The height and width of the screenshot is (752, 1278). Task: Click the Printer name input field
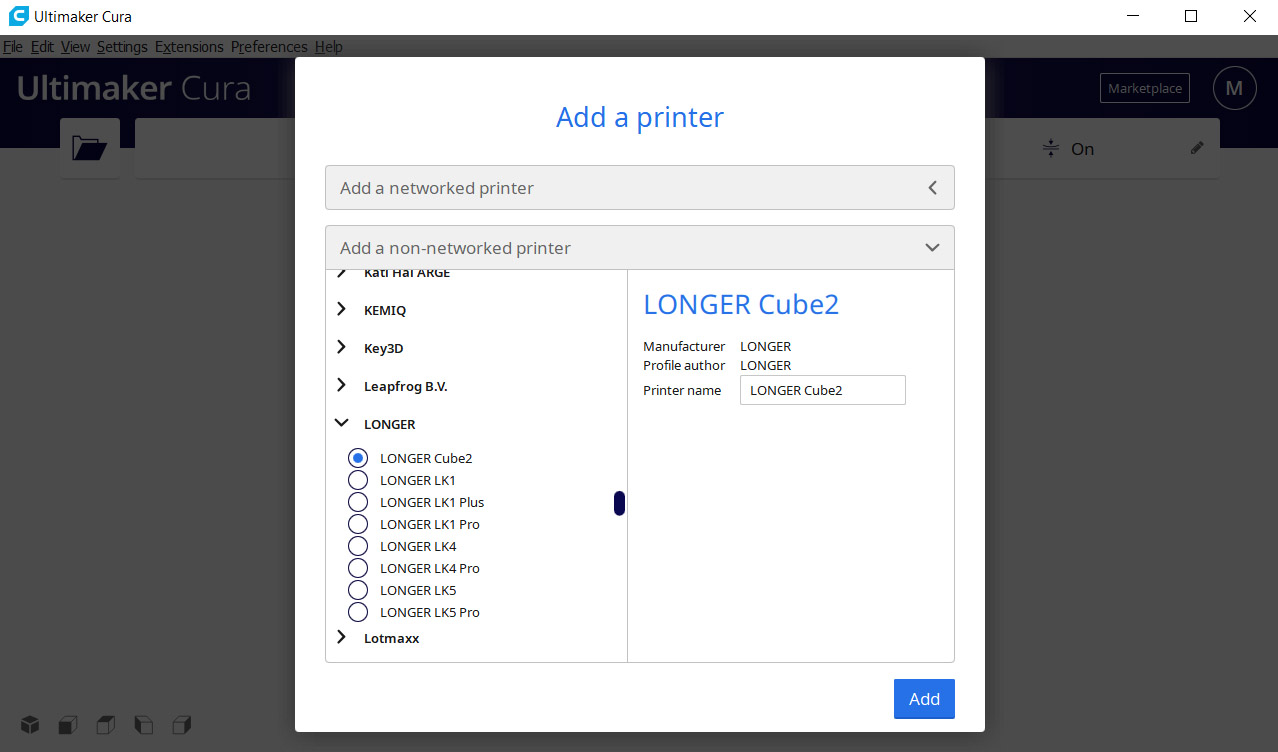click(823, 390)
